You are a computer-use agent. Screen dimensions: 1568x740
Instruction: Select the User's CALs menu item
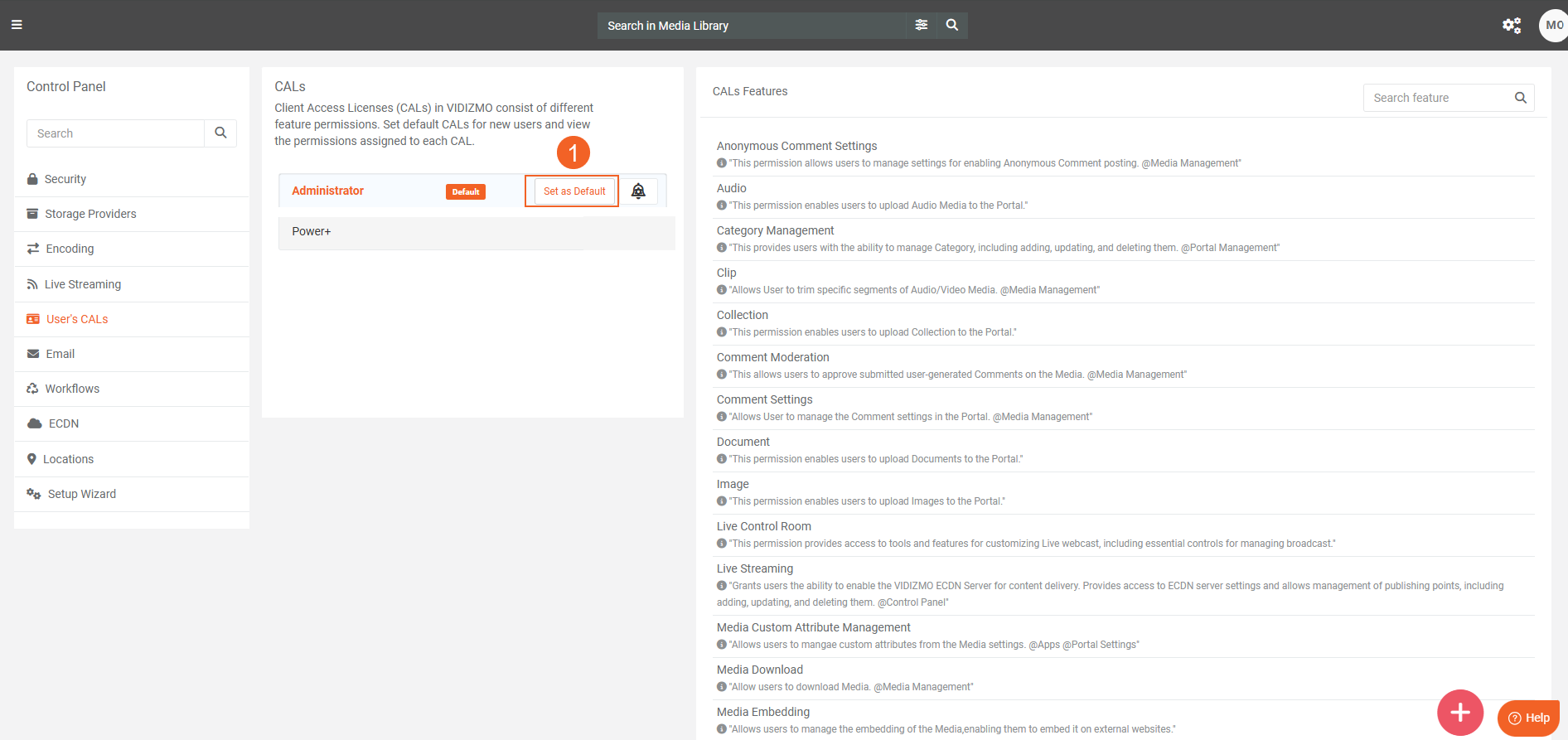coord(76,319)
